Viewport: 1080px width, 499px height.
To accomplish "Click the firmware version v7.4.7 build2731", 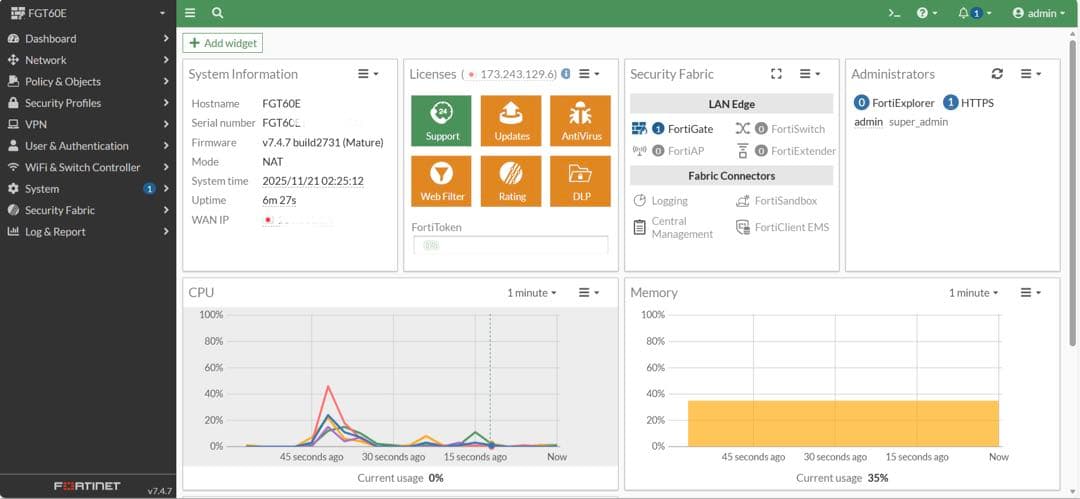I will (323, 143).
